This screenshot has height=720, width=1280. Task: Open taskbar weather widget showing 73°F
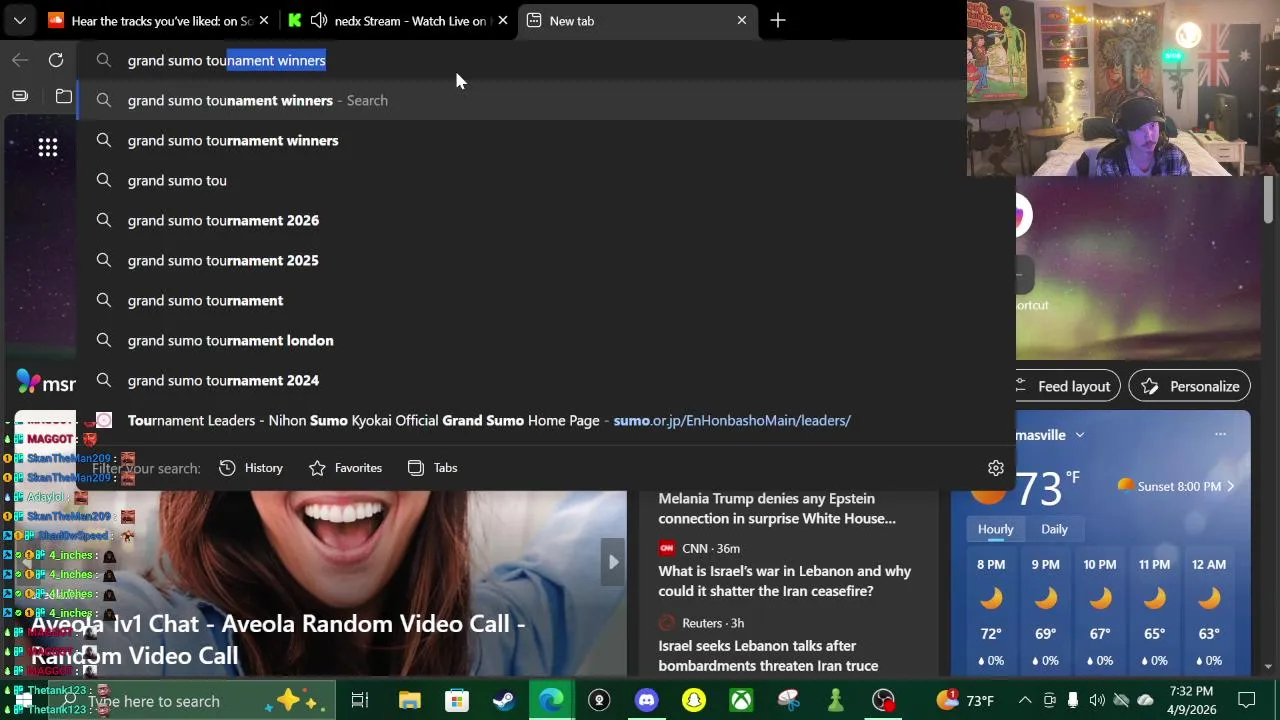click(965, 701)
